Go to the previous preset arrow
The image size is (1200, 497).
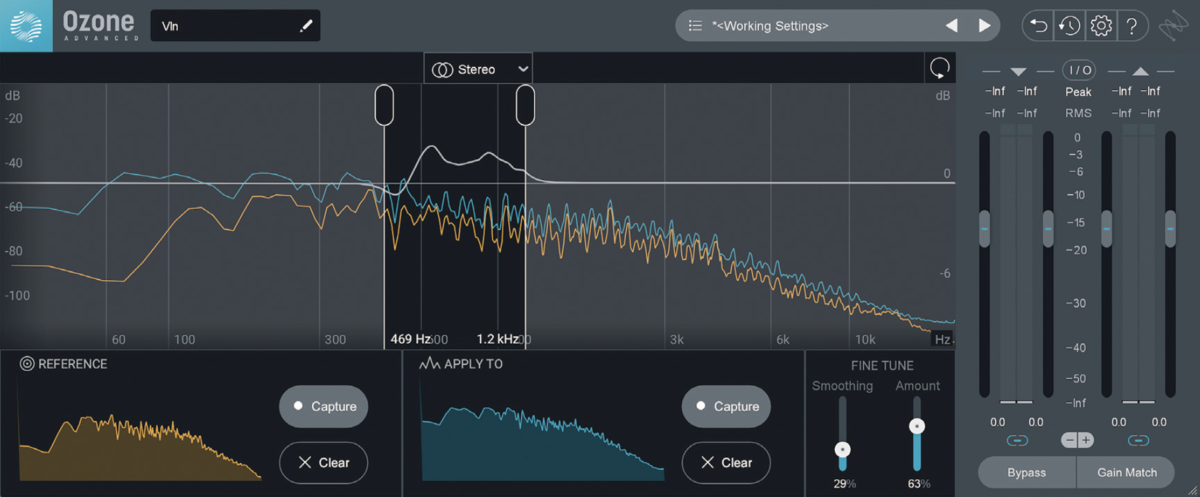click(x=951, y=26)
